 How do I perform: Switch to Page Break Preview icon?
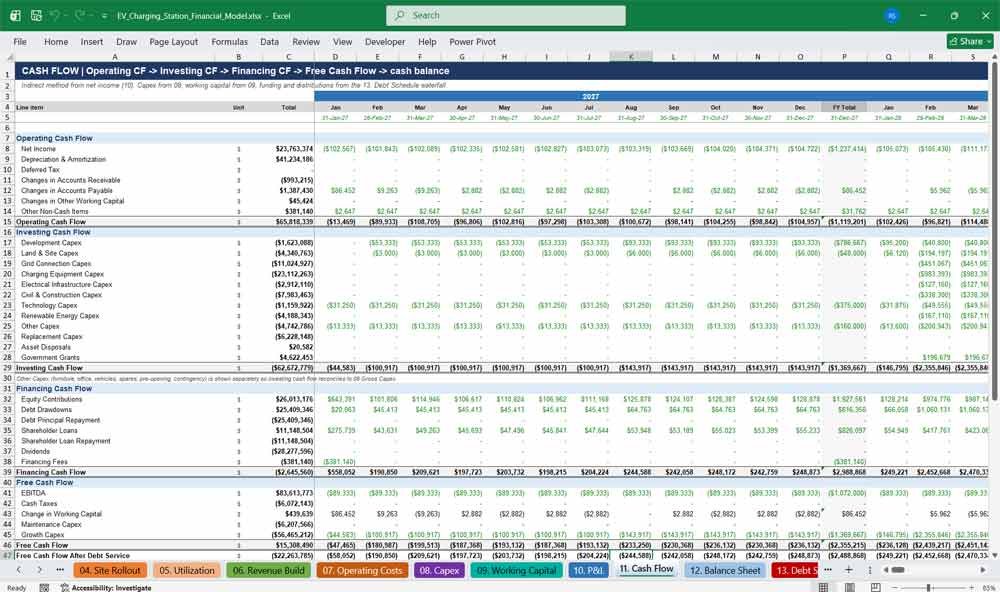tap(876, 587)
